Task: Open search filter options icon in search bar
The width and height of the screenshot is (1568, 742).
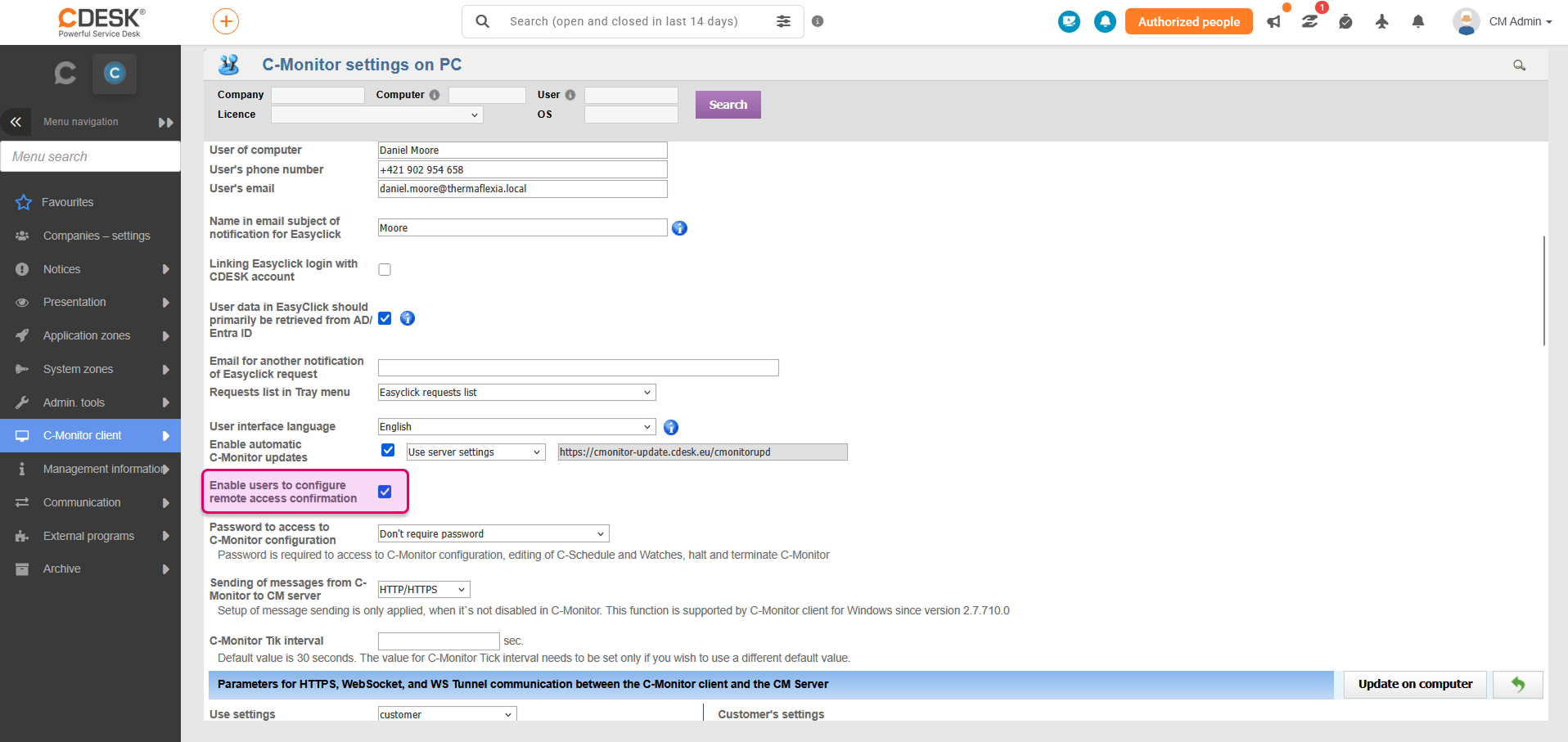Action: (783, 21)
